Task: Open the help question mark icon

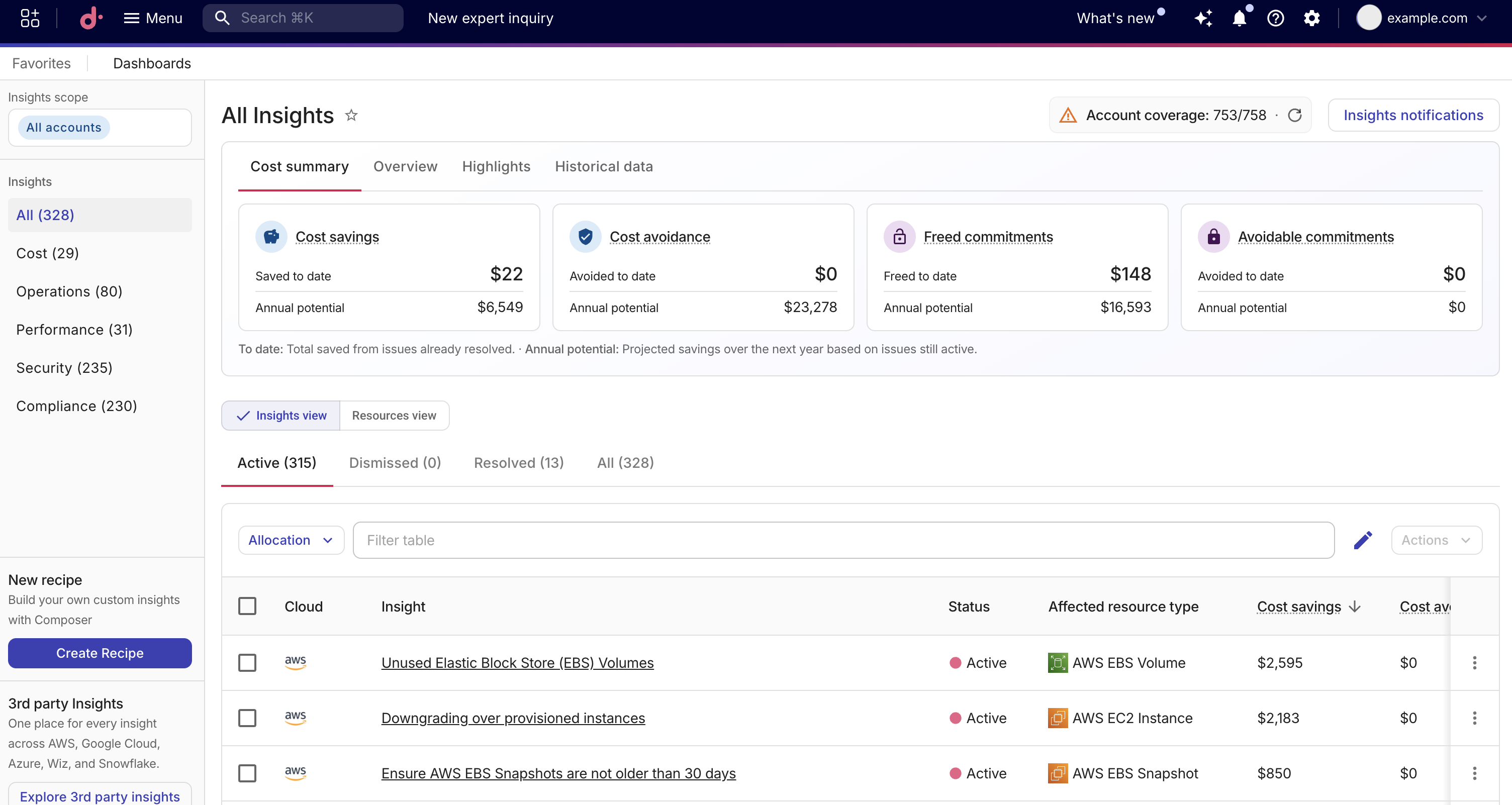Action: click(1275, 18)
